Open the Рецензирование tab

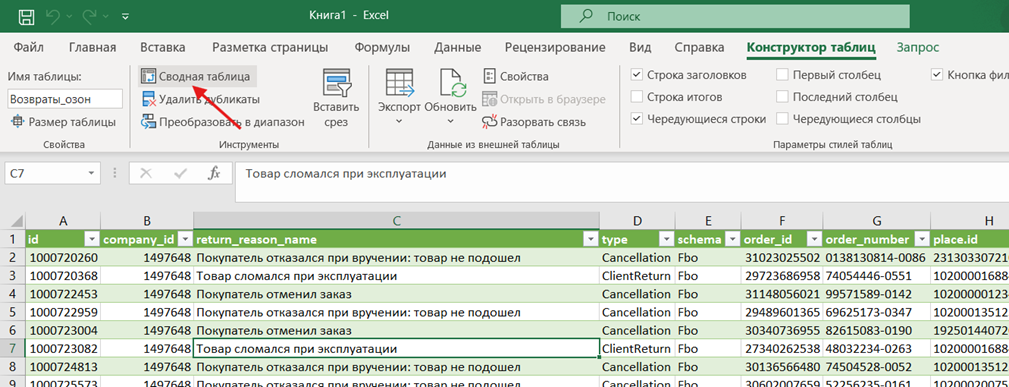pyautogui.click(x=555, y=48)
